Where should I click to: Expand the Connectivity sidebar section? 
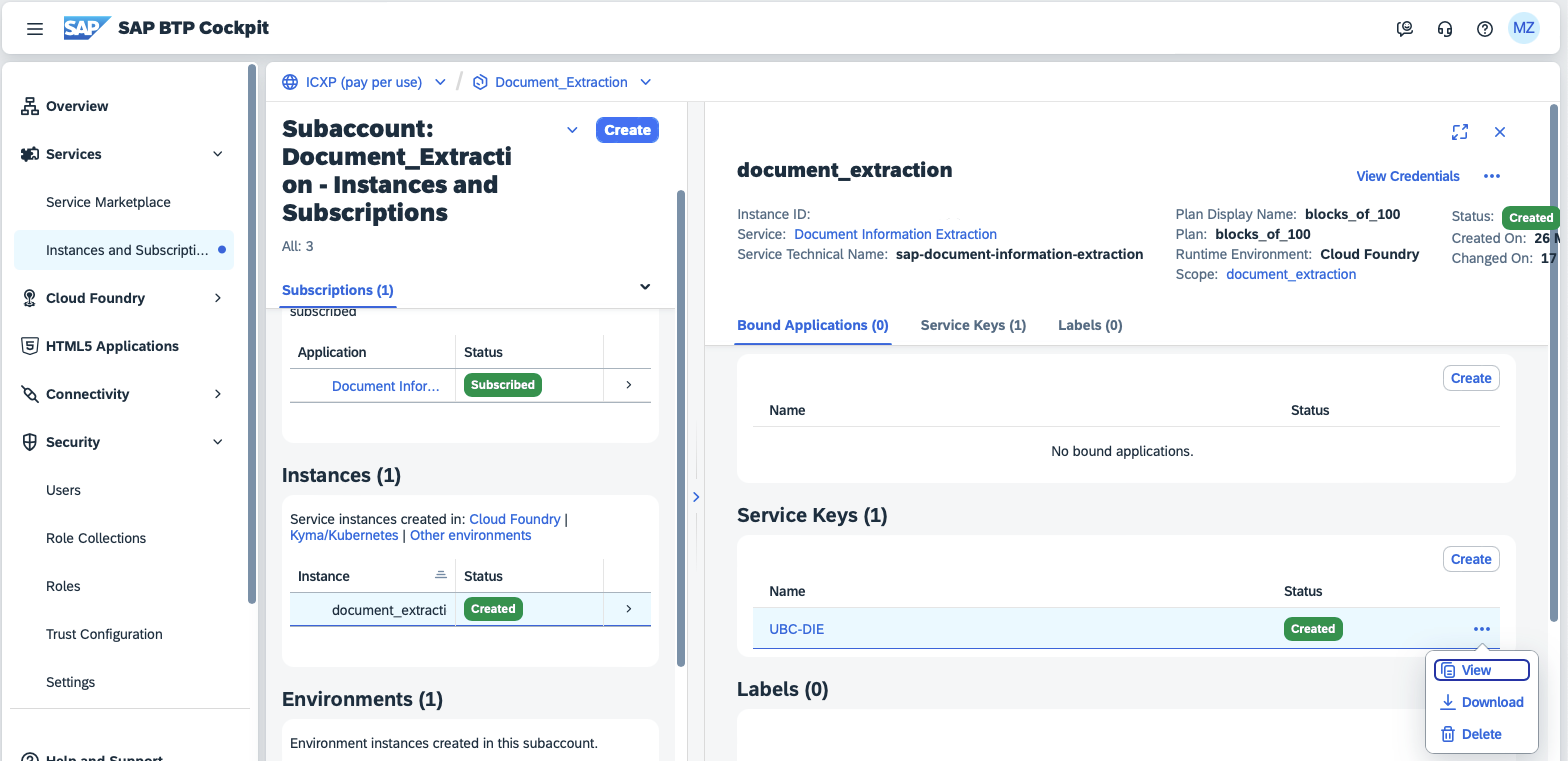(218, 394)
